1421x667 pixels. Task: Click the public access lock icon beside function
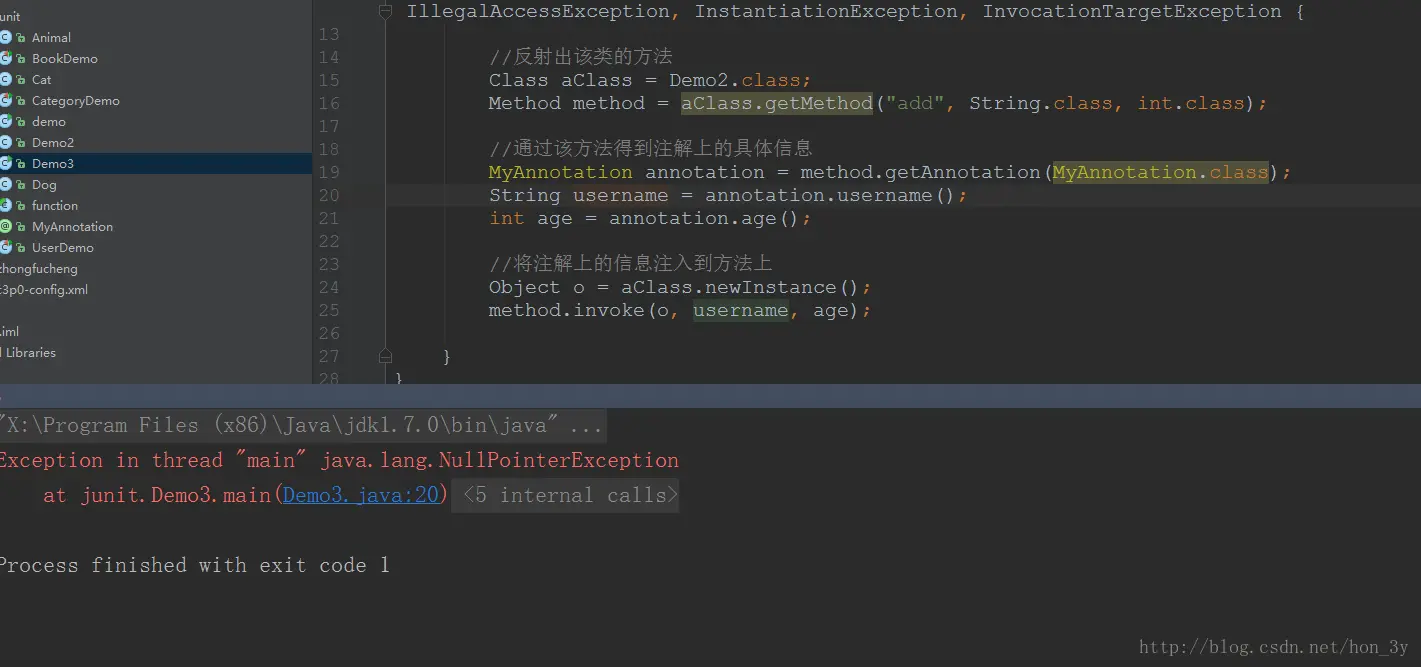(21, 205)
